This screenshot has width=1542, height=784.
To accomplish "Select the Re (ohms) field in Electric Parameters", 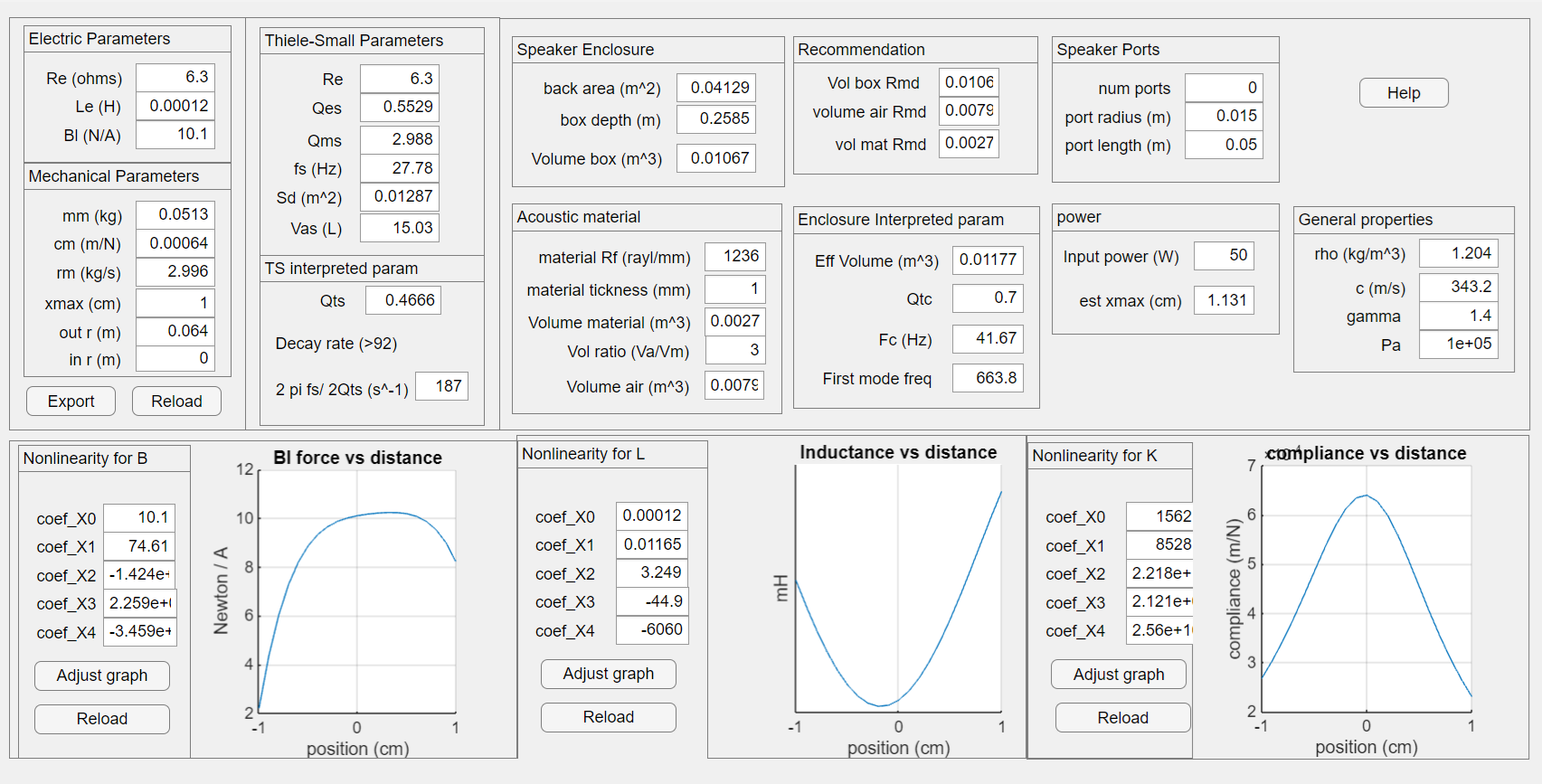I will click(x=175, y=78).
